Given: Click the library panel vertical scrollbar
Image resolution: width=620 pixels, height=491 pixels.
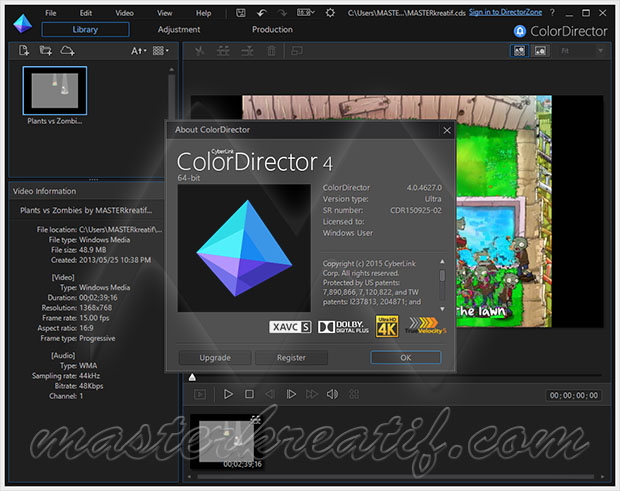Looking at the screenshot, I should pyautogui.click(x=172, y=95).
